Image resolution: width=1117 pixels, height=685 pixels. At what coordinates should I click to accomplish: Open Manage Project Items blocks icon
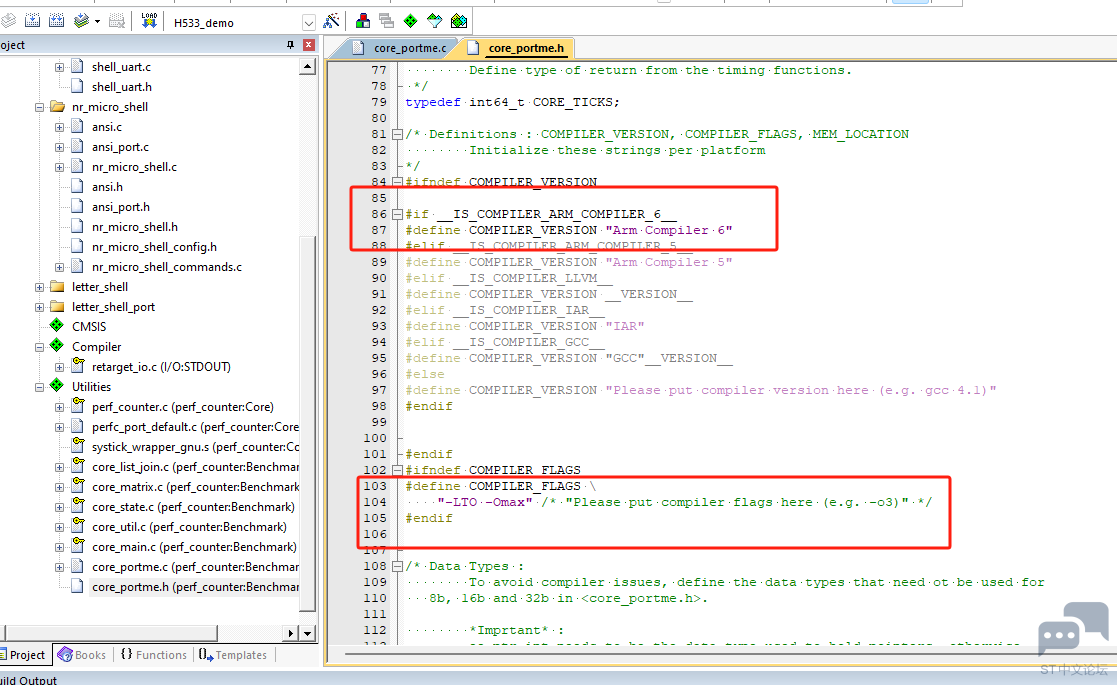(x=363, y=21)
